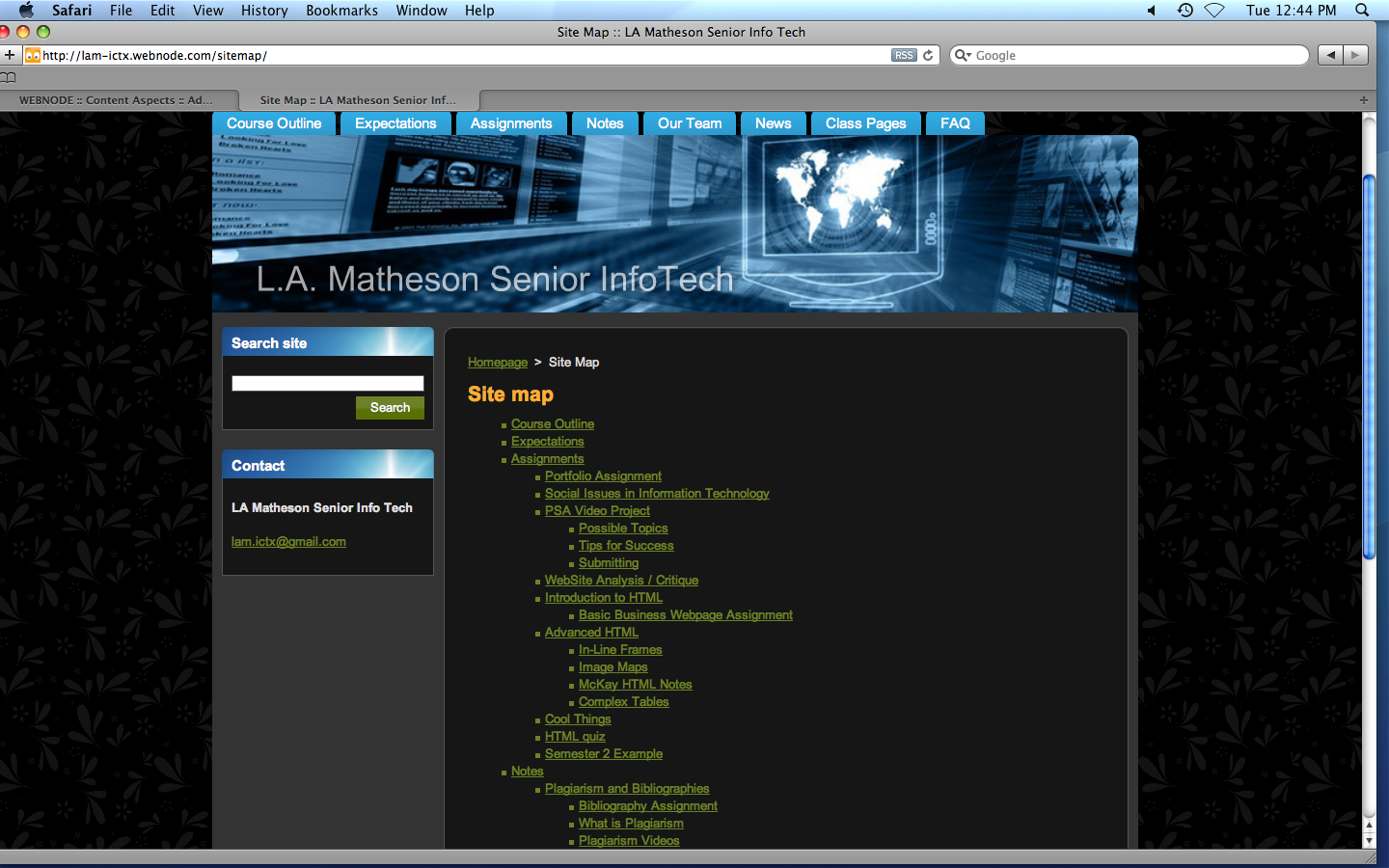The height and width of the screenshot is (868, 1389).
Task: Open Spotlight search magnifier in menu bar
Action: [1362, 11]
